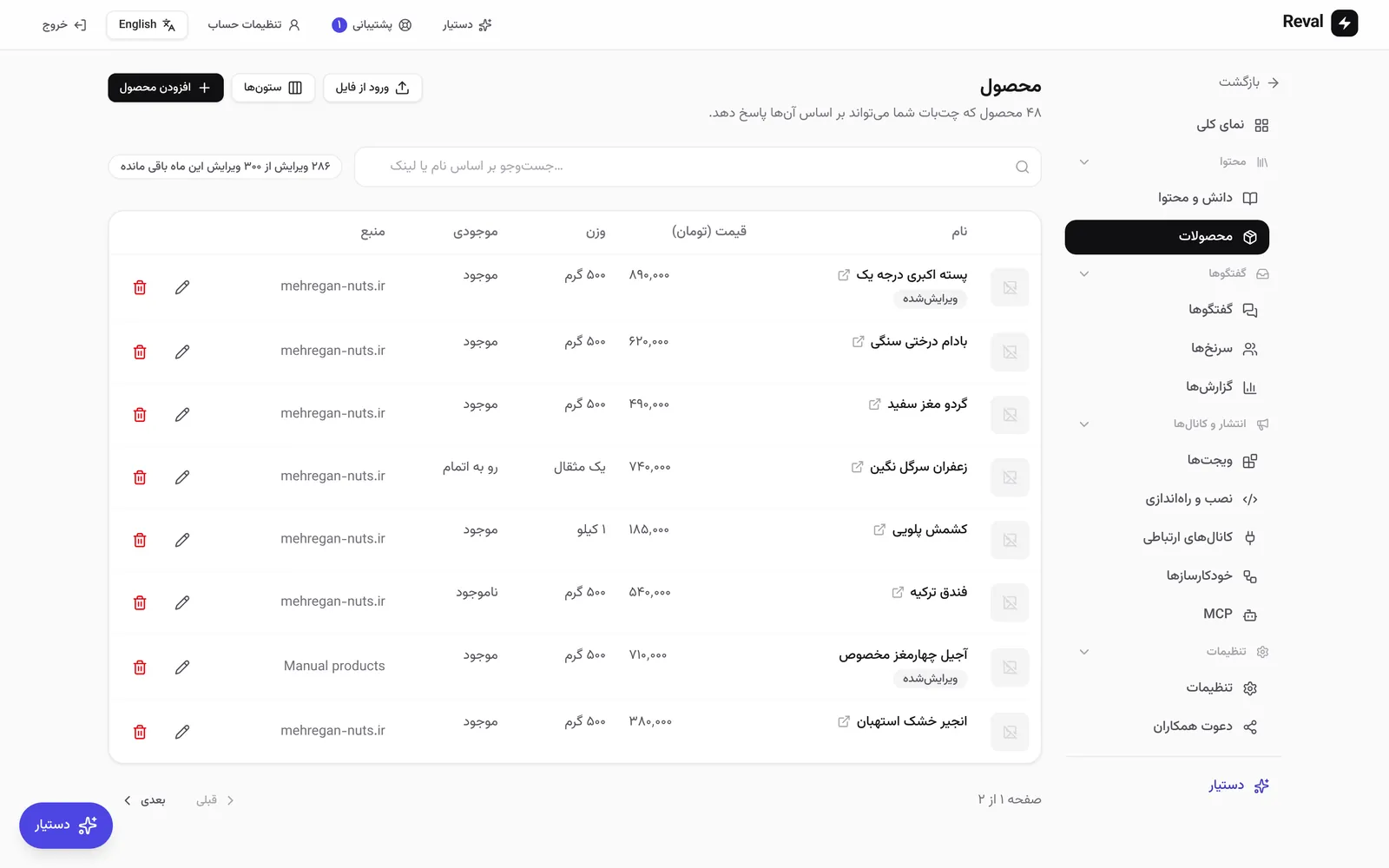Open the ستون‌ها columns selector
Viewport: 1389px width, 868px height.
(273, 88)
